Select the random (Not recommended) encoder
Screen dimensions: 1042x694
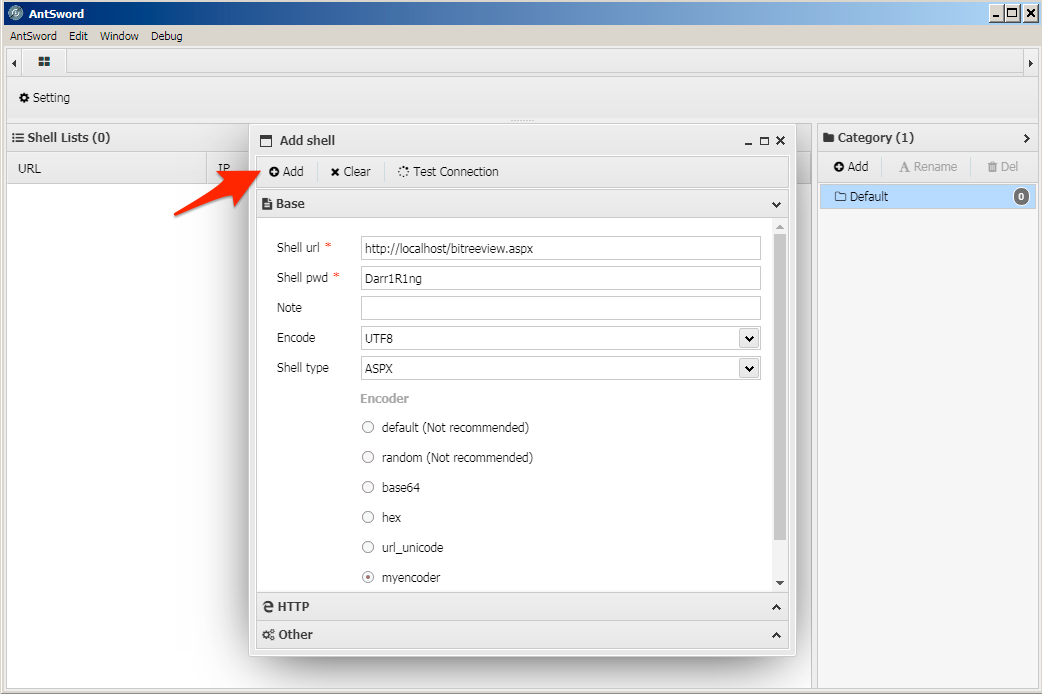(x=367, y=457)
